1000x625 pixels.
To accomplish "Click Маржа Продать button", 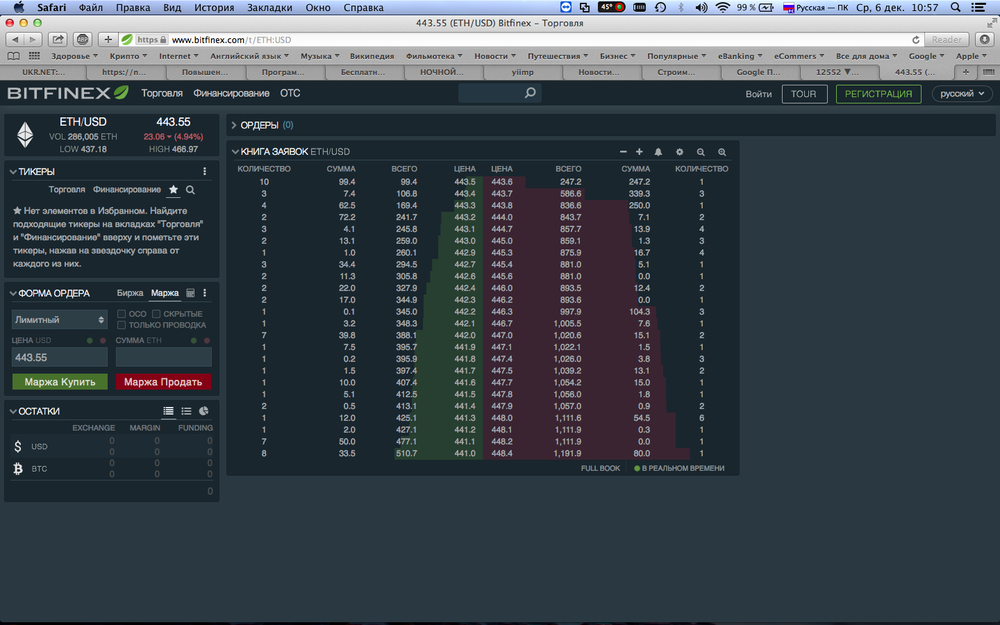I will pos(163,381).
